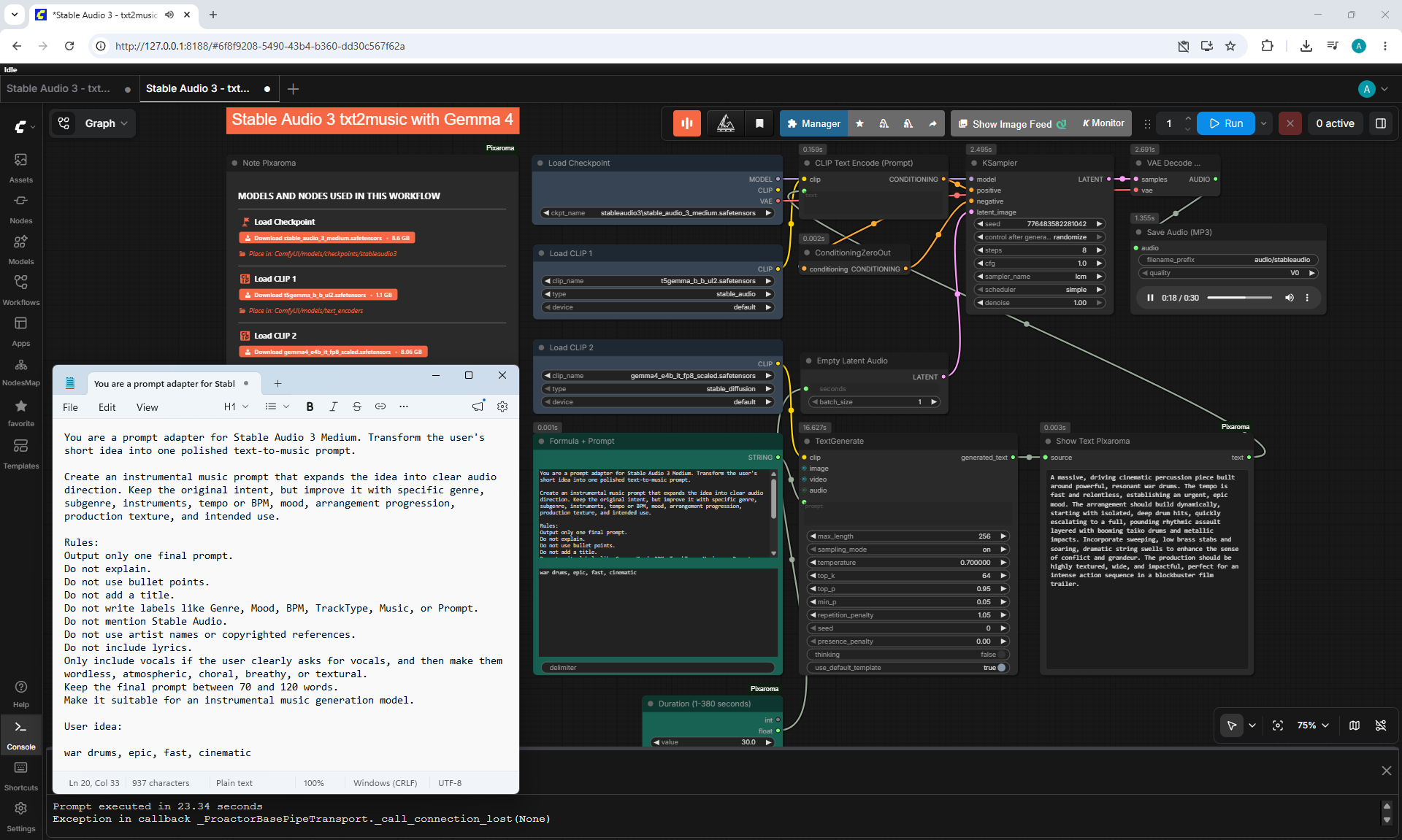Viewport: 1402px width, 840px height.
Task: Pause the audio in Save Audio (MP3)
Action: coord(1150,298)
